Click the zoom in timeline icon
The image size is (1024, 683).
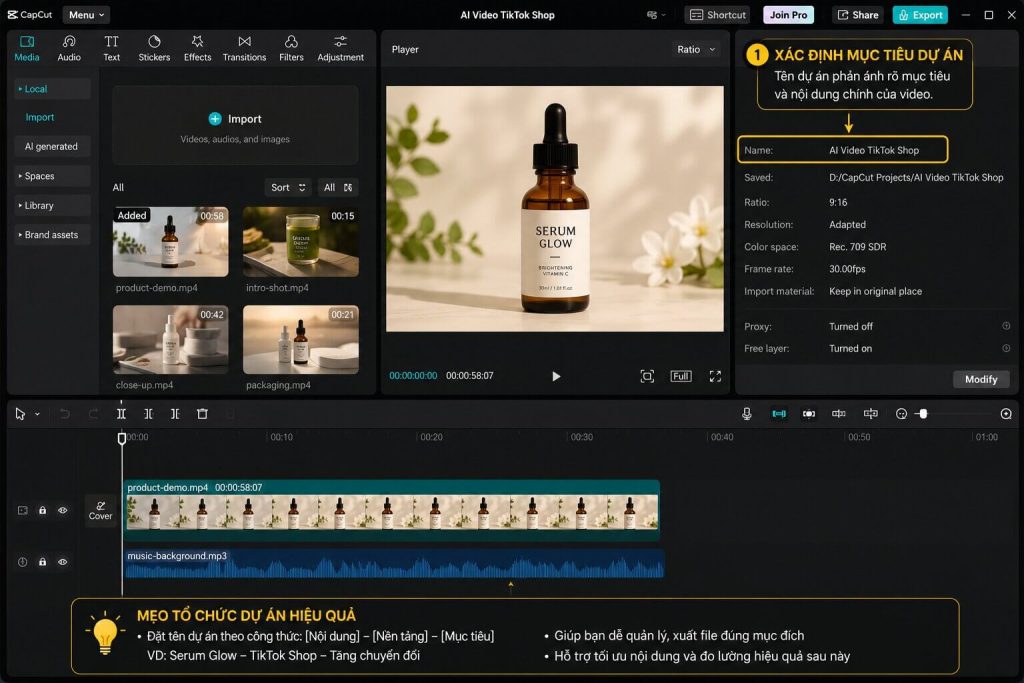click(x=1006, y=414)
